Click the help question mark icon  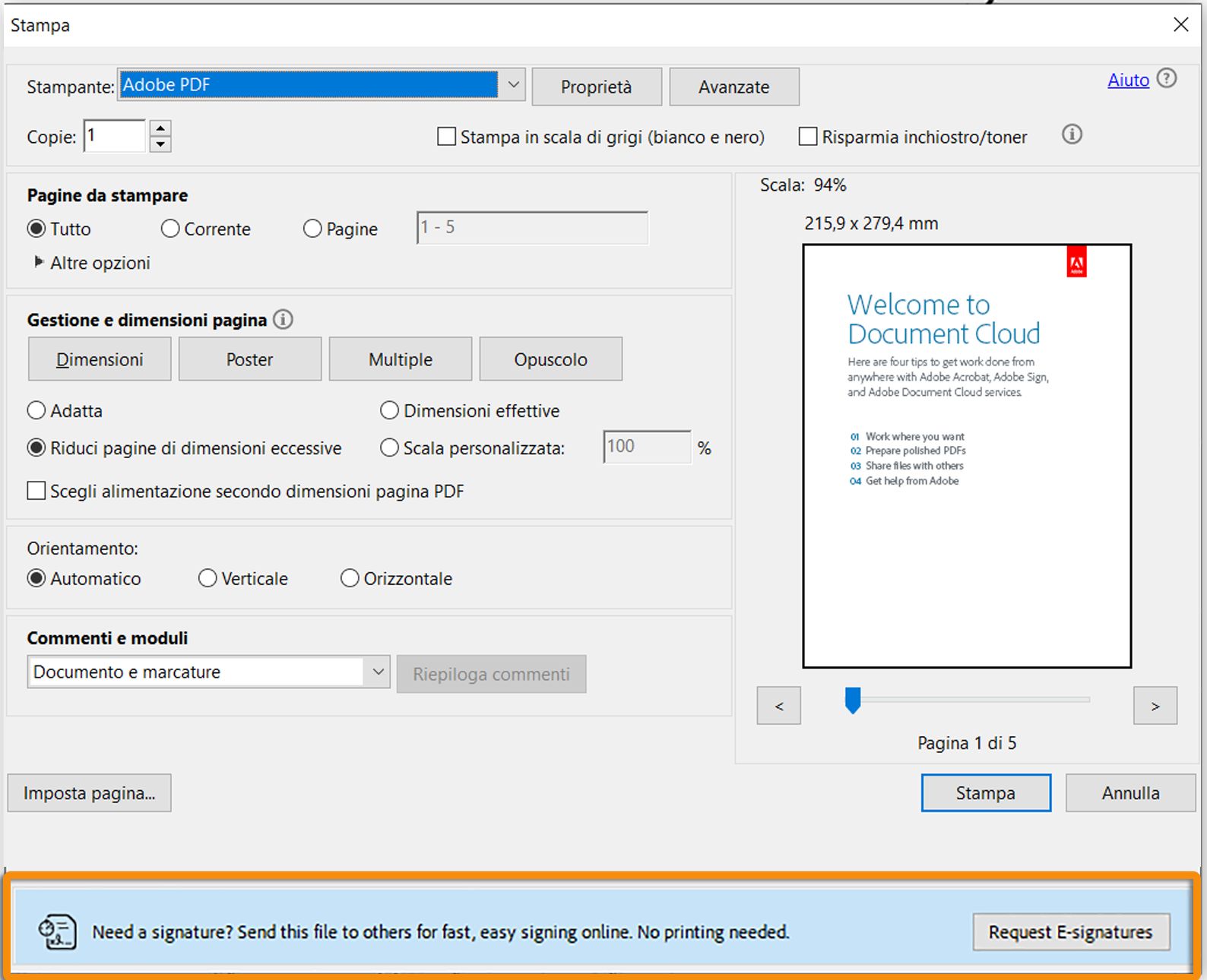1166,78
